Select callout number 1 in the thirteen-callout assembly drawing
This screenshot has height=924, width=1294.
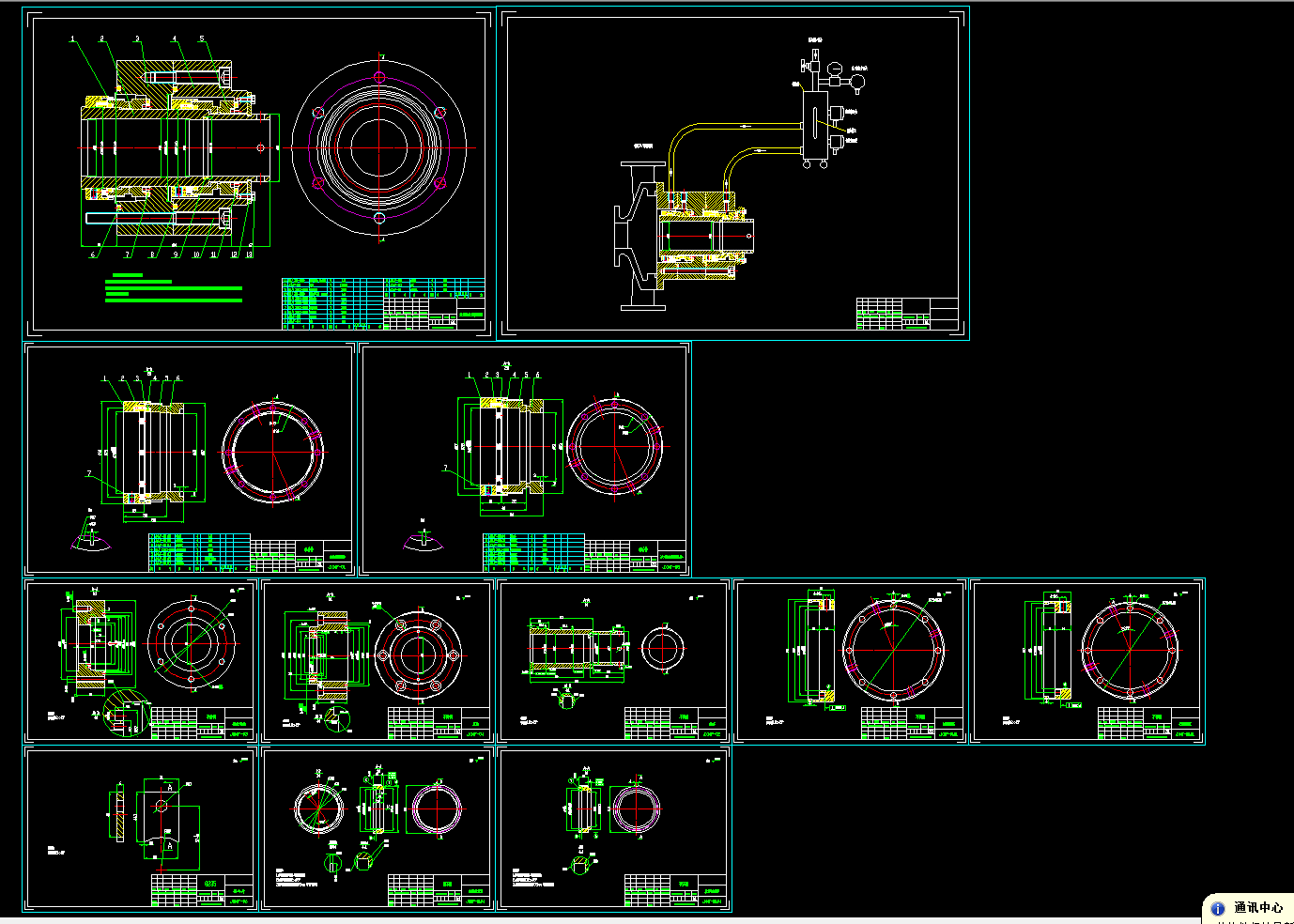pyautogui.click(x=72, y=39)
